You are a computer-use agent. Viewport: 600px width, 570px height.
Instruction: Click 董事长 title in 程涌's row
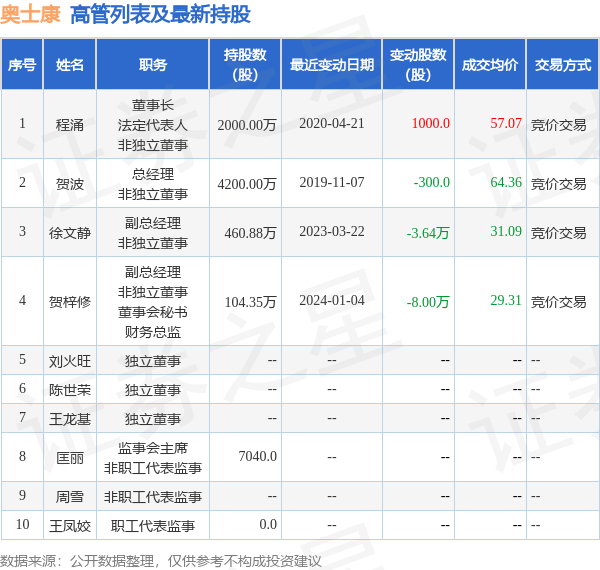(153, 105)
